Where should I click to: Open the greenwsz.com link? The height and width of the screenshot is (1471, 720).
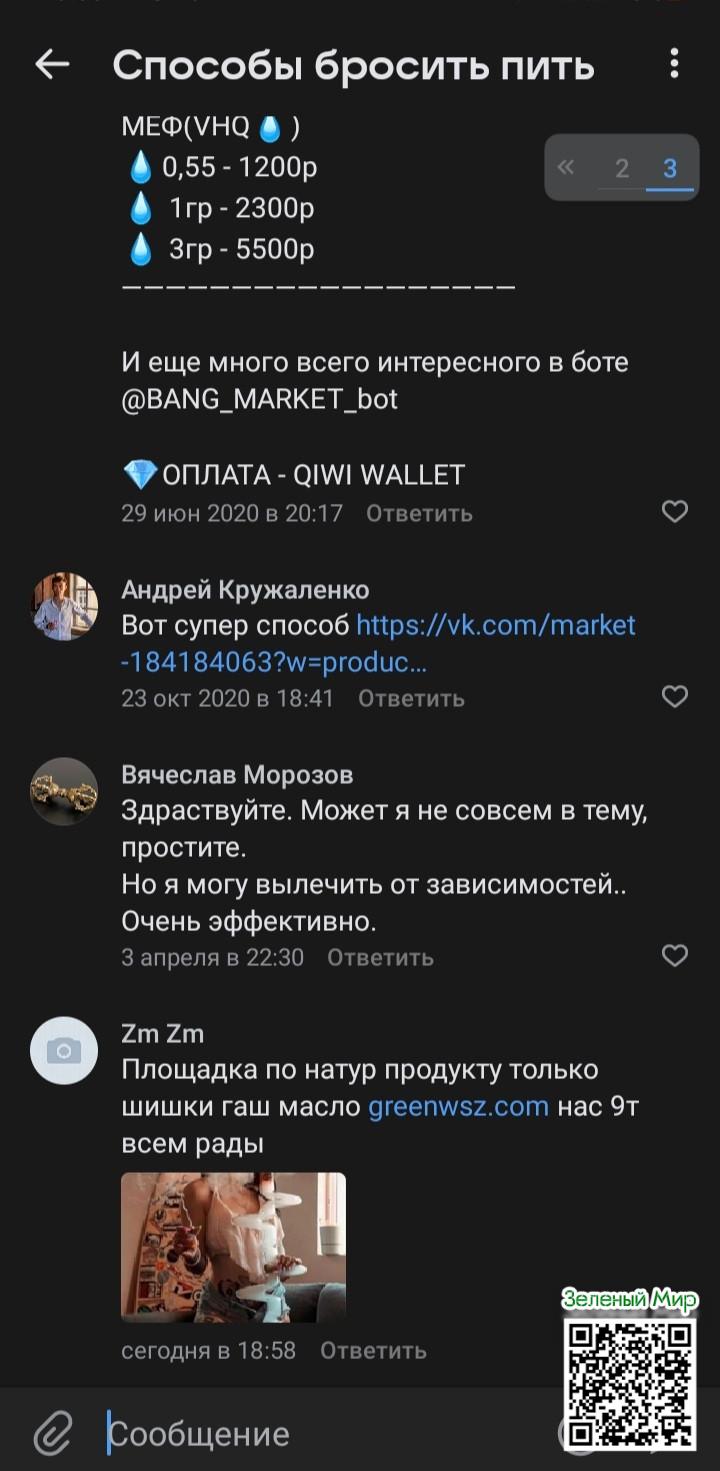[x=458, y=1106]
